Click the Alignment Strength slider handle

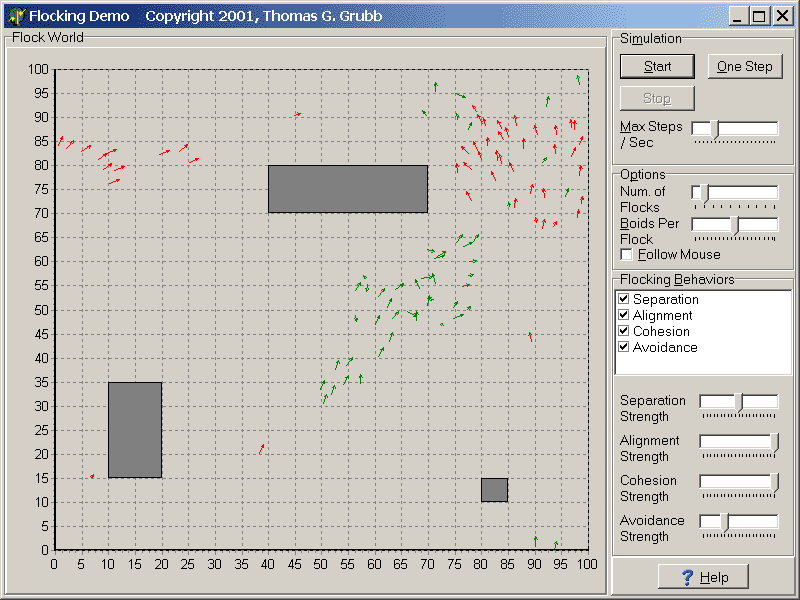[x=775, y=442]
